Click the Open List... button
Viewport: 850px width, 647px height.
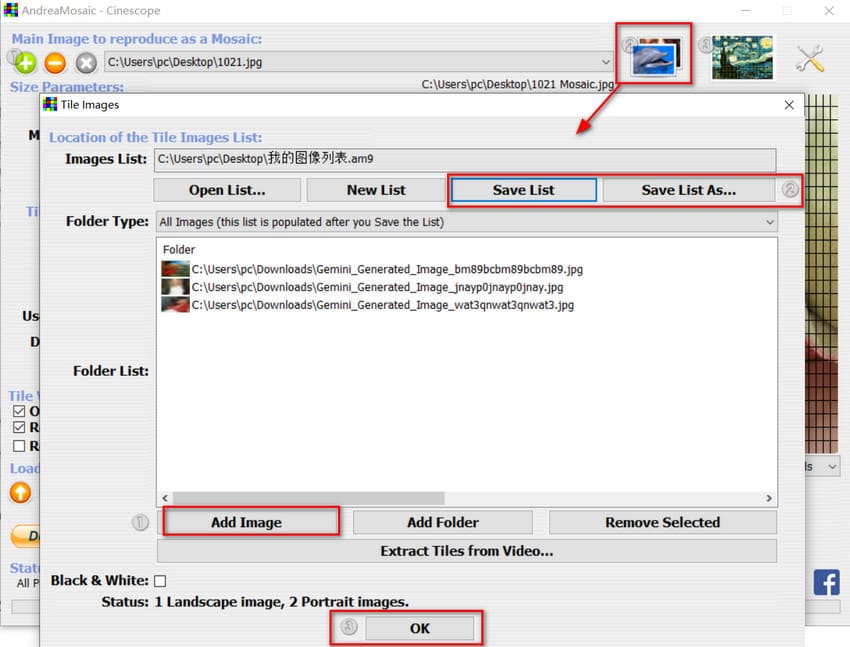tap(227, 190)
